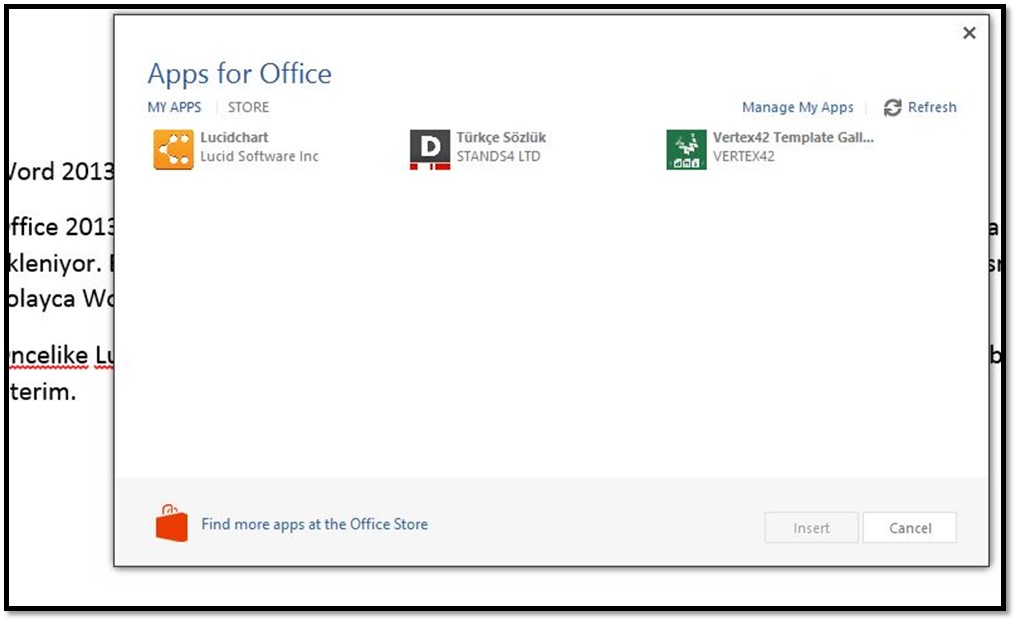Click the VERTEX42 publisher text

743,156
